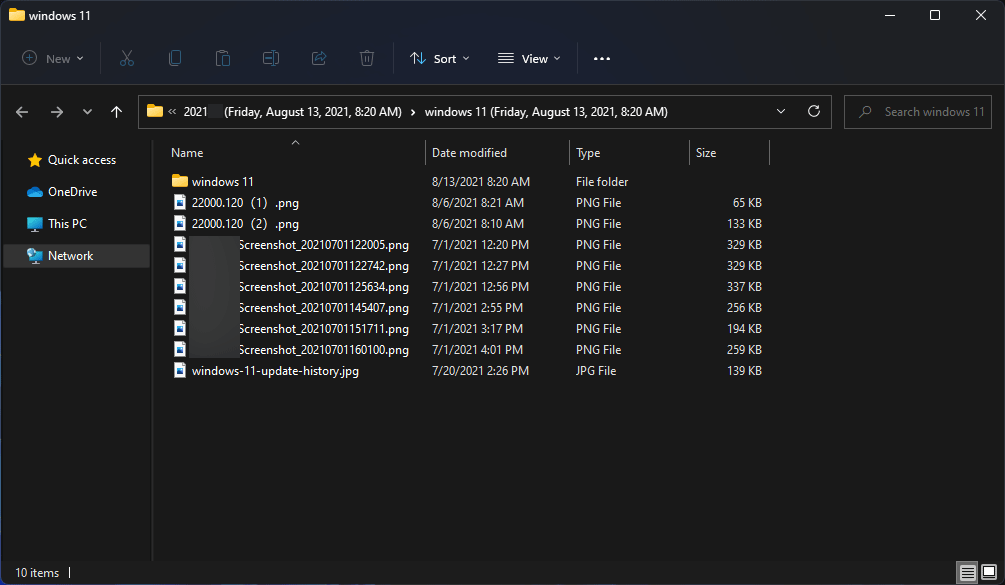Screen dimensions: 1005x585
Task: Sort by the Size column header
Action: click(x=706, y=152)
